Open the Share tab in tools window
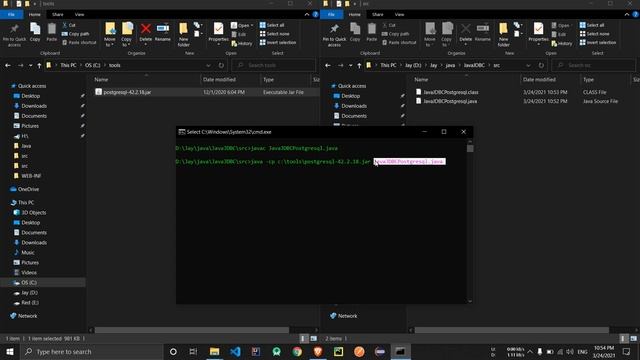This screenshot has width=640, height=360. tap(58, 14)
